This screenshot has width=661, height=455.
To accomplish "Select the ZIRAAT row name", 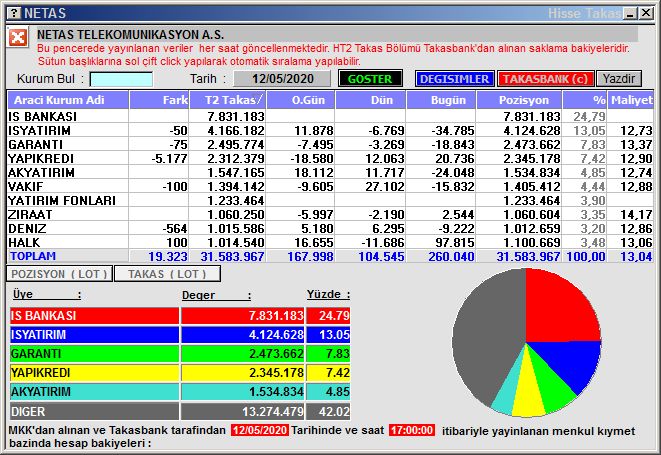I will pyautogui.click(x=30, y=214).
